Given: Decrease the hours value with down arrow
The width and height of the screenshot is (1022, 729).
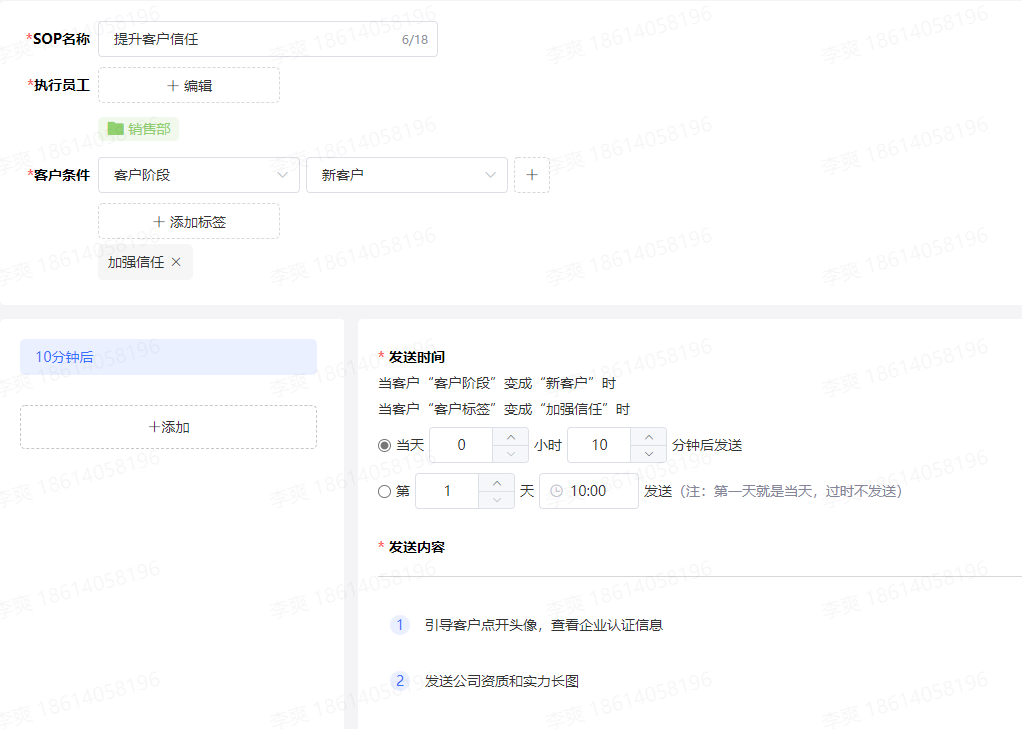Looking at the screenshot, I should click(x=510, y=454).
